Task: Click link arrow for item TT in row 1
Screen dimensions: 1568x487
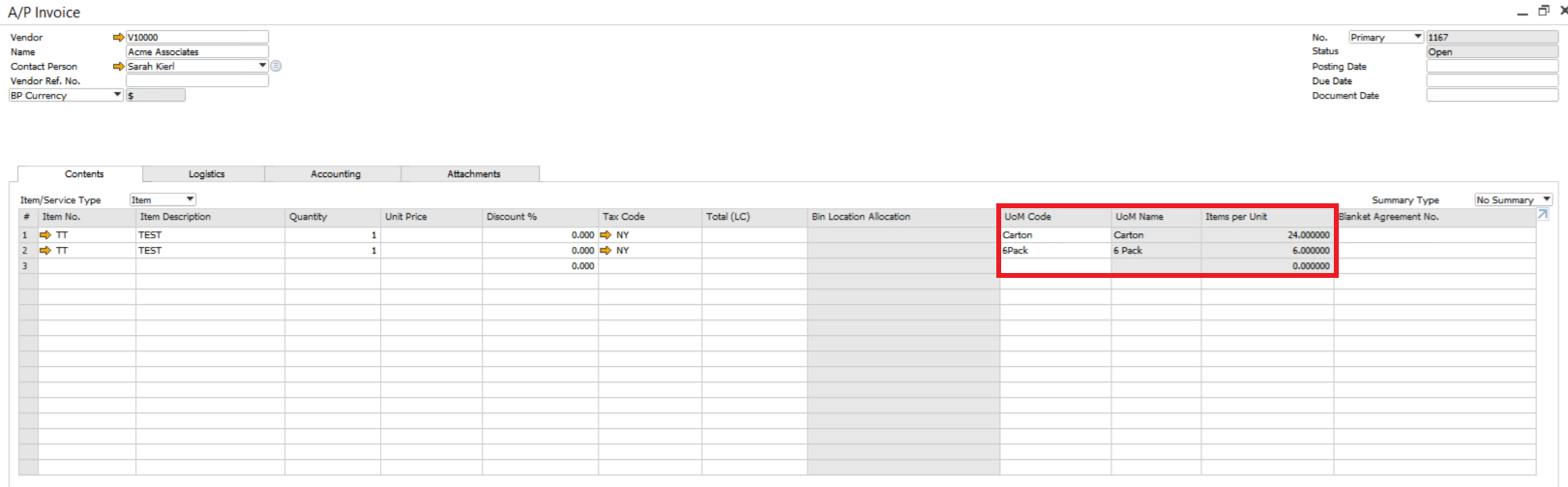Action: [45, 235]
